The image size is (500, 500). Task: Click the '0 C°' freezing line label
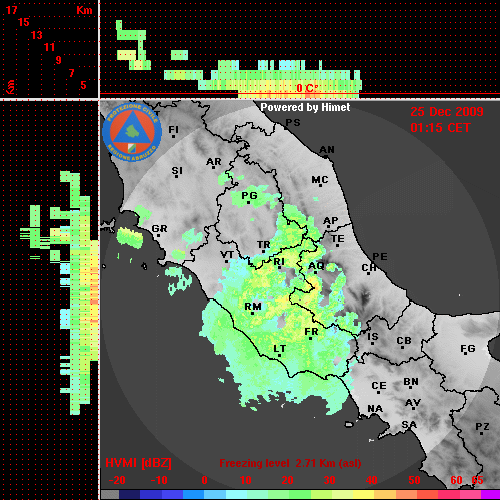(307, 88)
